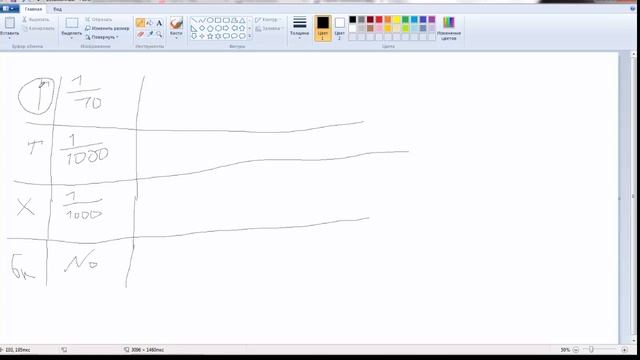Click the Изменить размер resize button
Image resolution: width=640 pixels, height=360 pixels.
tap(107, 28)
